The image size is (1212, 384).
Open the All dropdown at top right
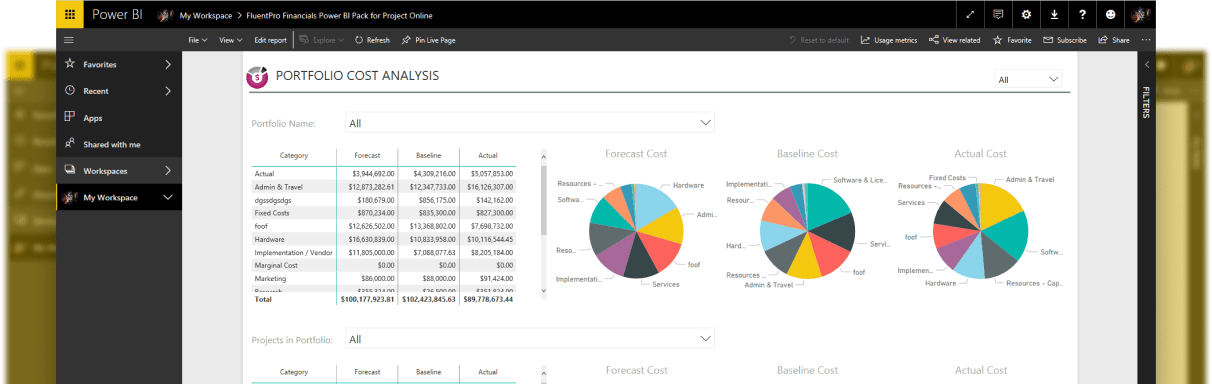pos(1028,79)
